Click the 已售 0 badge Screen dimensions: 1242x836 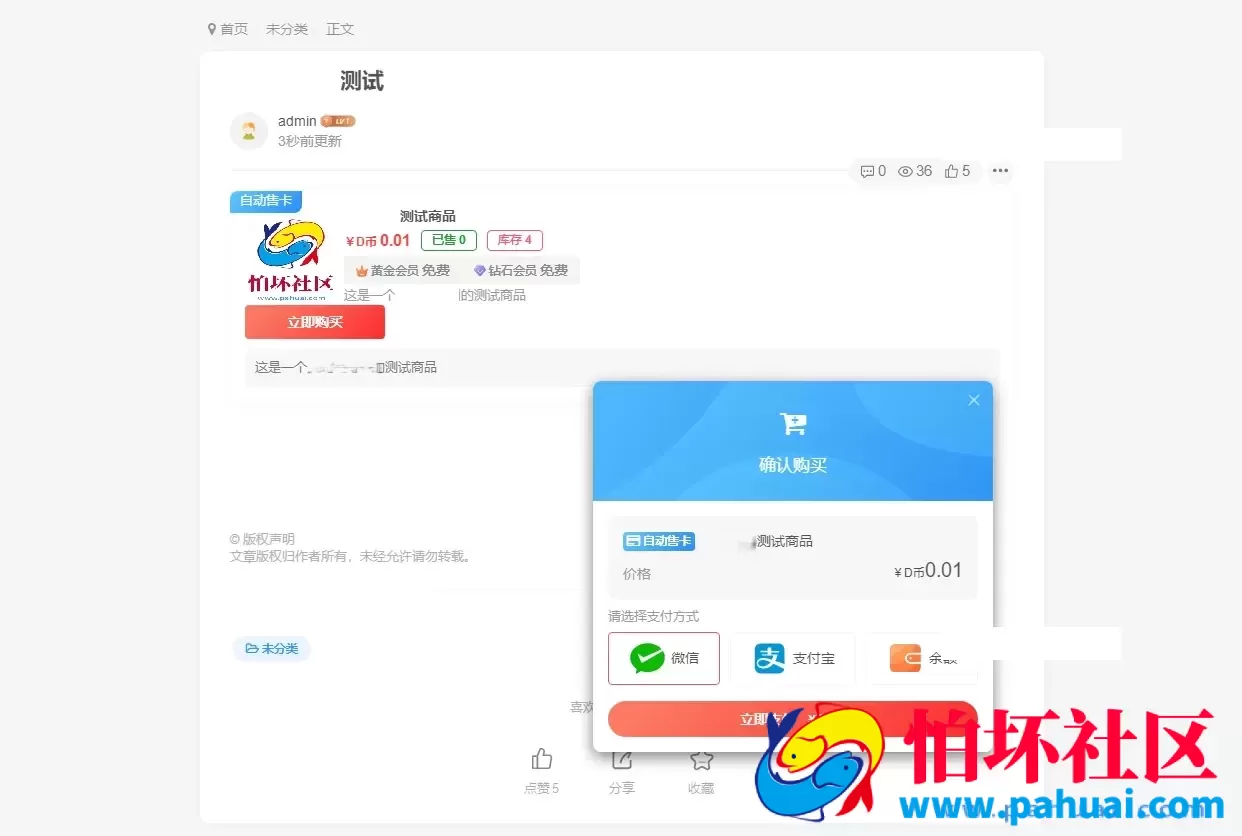[x=449, y=240]
